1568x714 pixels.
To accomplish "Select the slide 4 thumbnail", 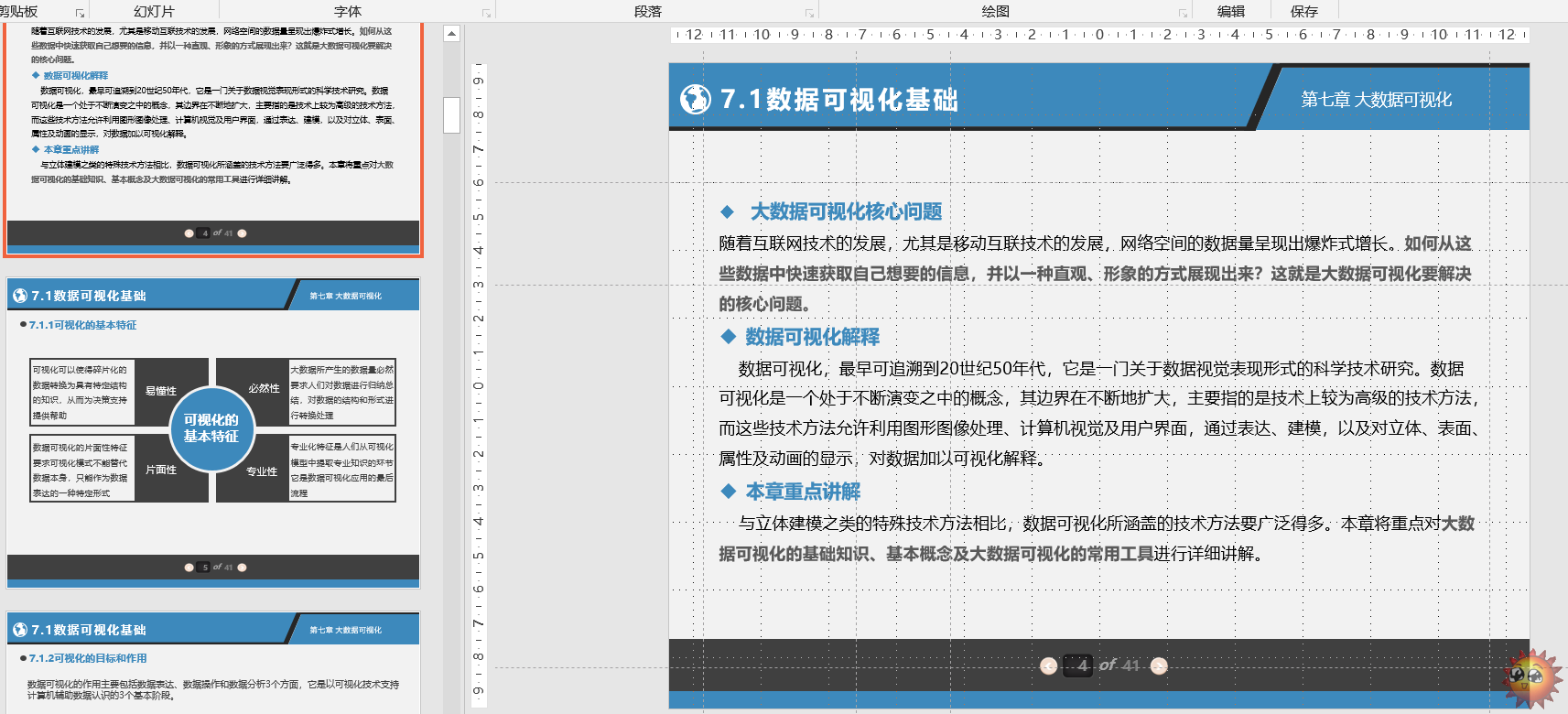I will [x=213, y=138].
